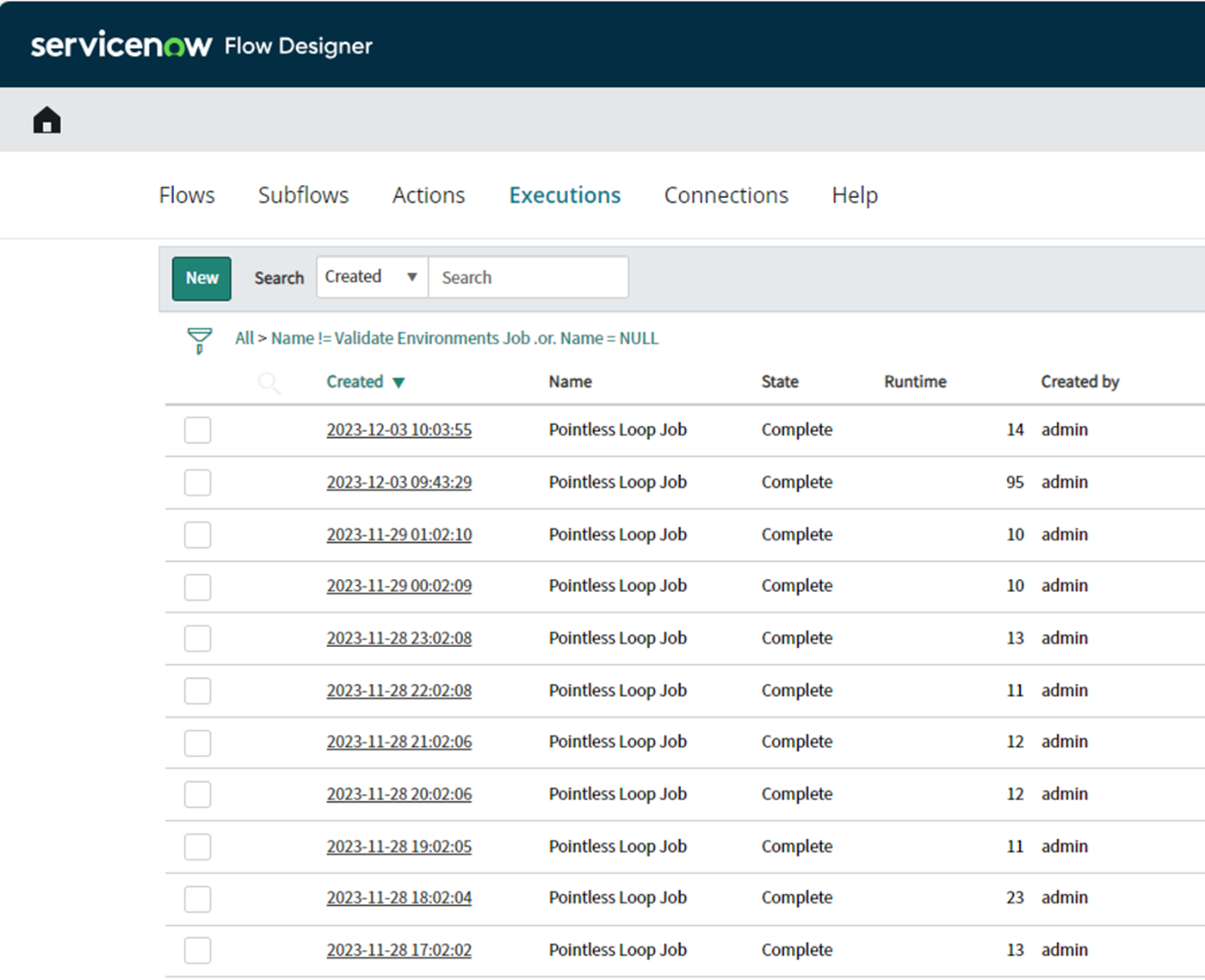Screen dimensions: 1205x980
Task: Click into the Search input field
Action: 528,277
